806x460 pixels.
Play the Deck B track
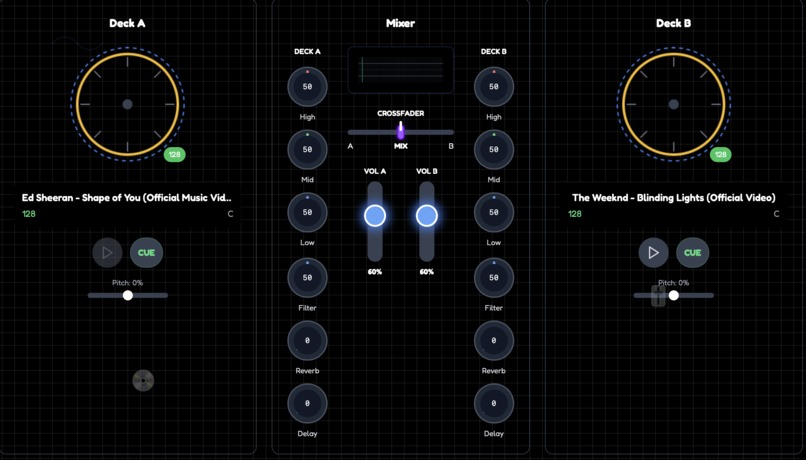click(653, 252)
